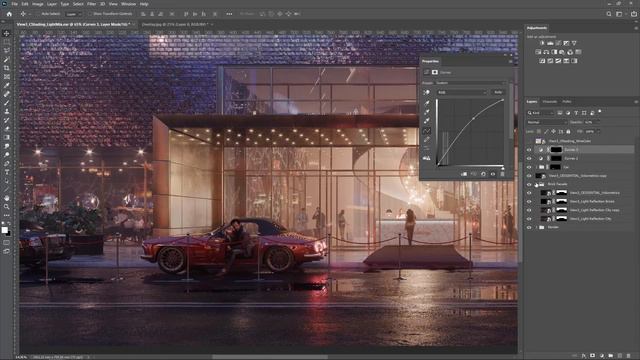This screenshot has width=640, height=360.
Task: Open the Window menu
Action: click(129, 4)
